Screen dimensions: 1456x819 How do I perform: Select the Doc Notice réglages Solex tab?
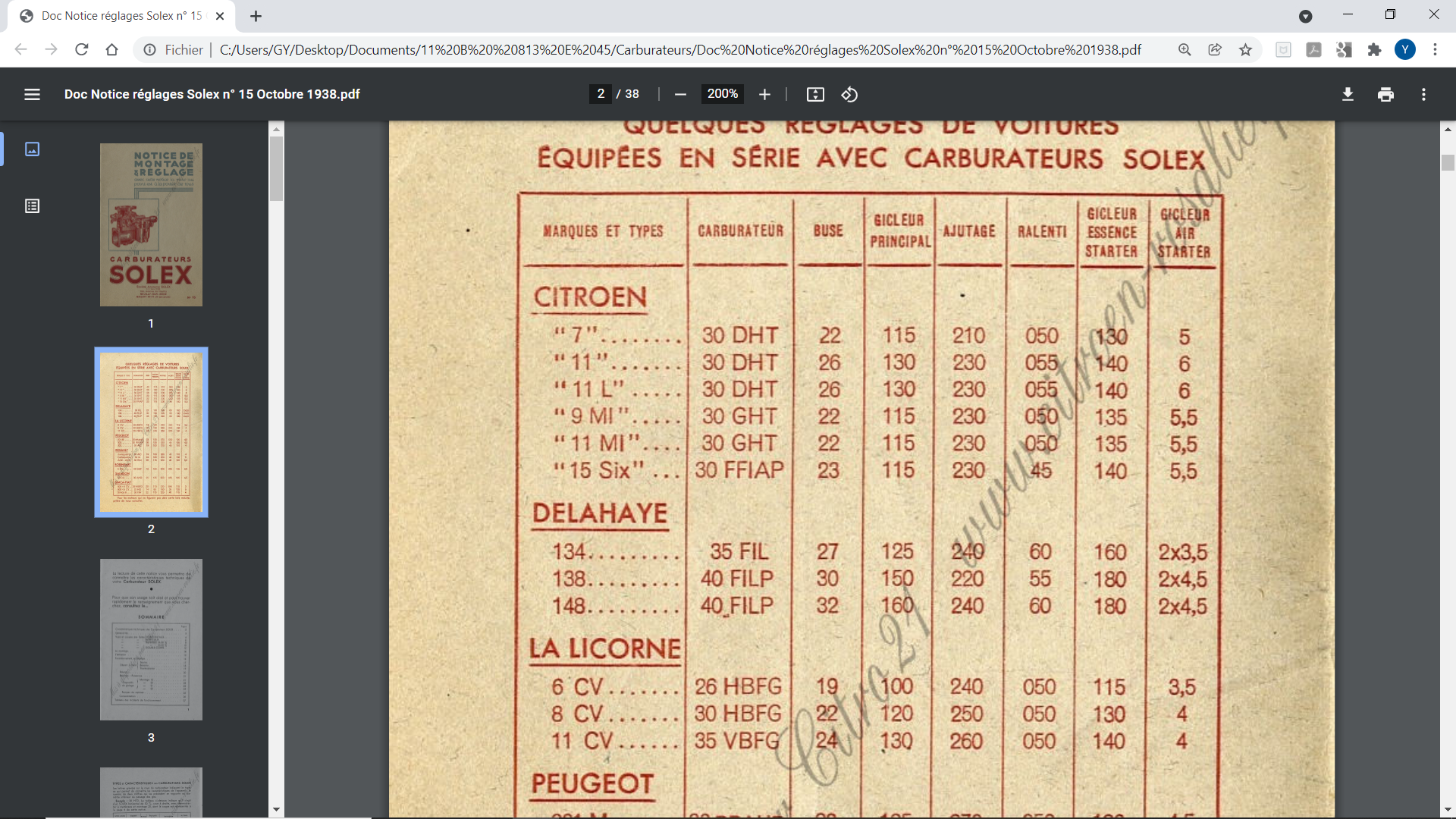(121, 16)
